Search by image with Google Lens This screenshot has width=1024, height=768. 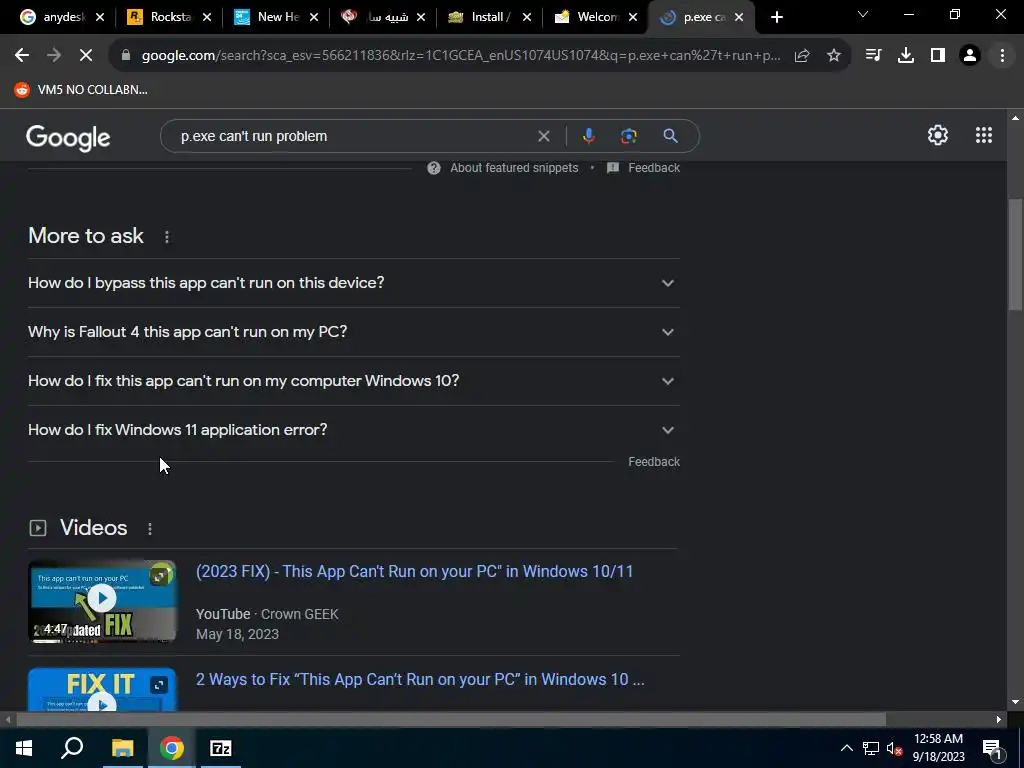coord(628,136)
